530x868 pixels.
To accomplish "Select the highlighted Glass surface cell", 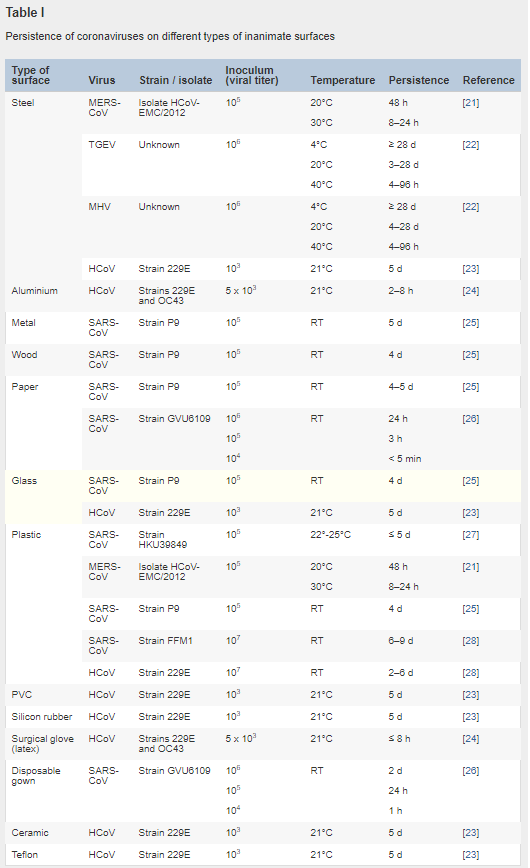I will [43, 498].
